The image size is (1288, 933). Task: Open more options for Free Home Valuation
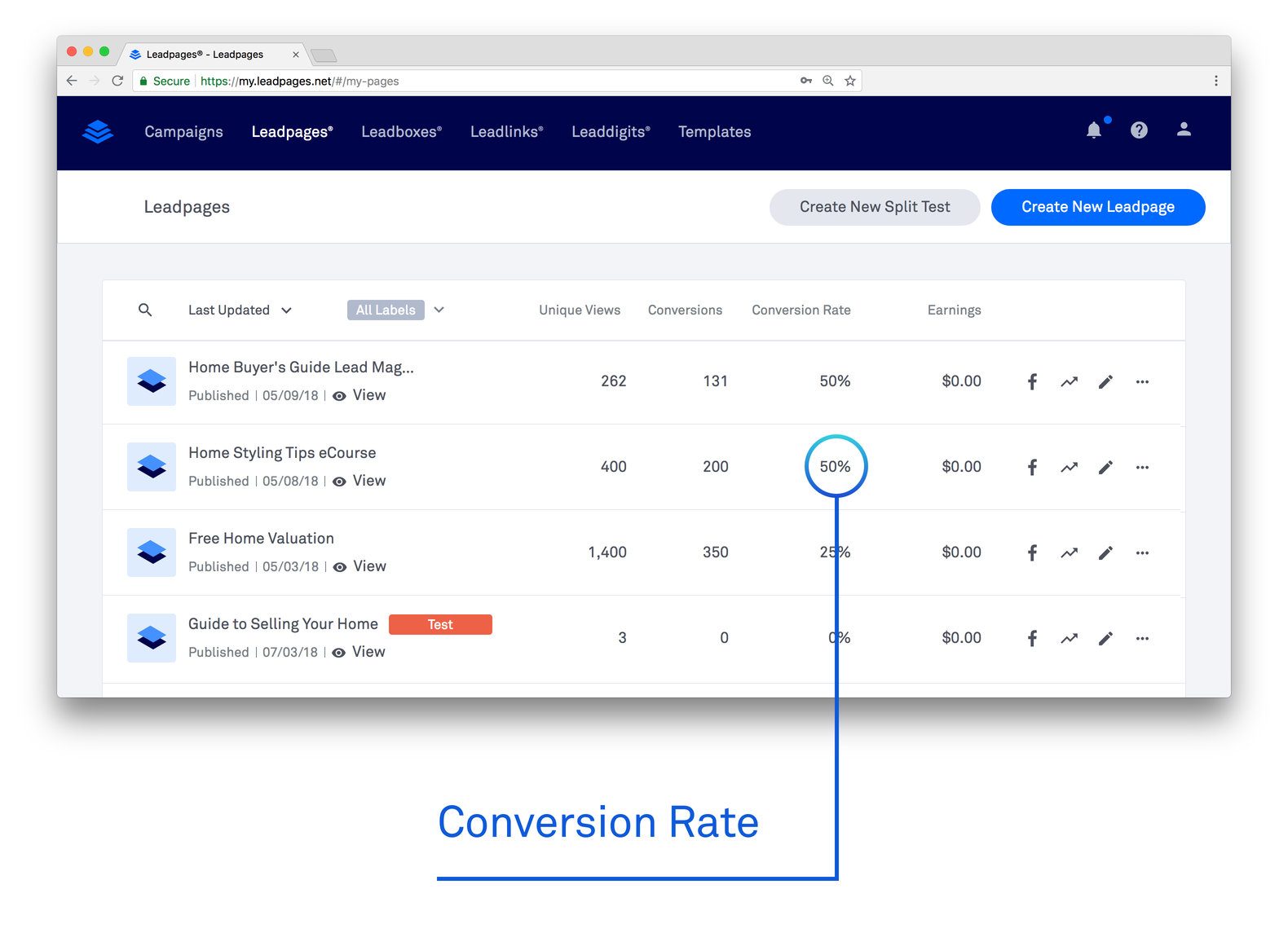[1142, 552]
